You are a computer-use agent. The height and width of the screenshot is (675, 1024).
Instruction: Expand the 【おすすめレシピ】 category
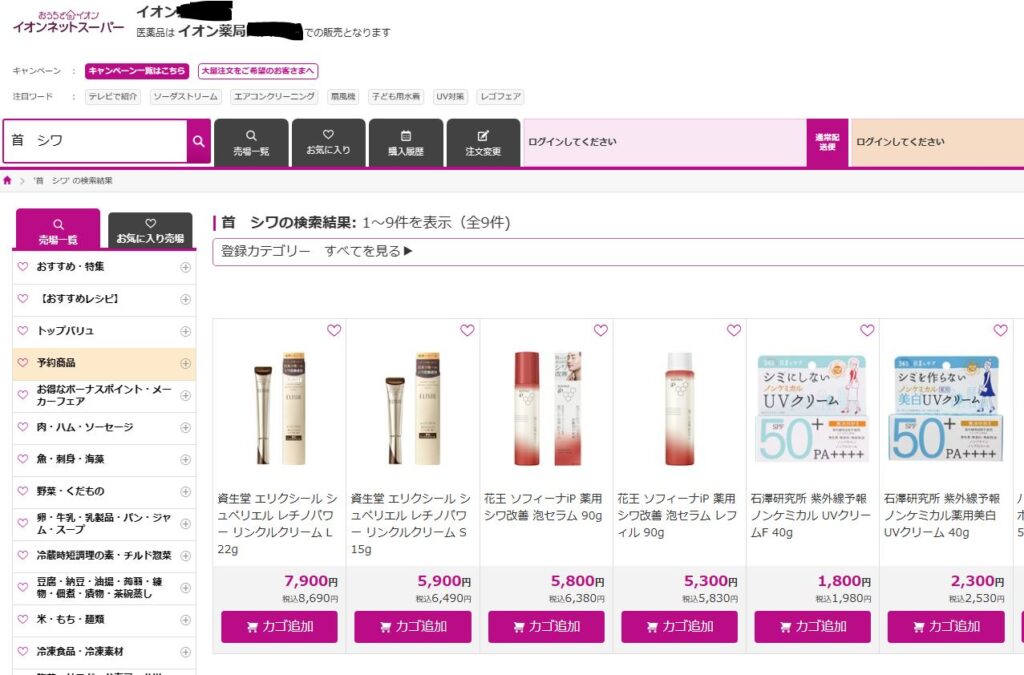185,299
